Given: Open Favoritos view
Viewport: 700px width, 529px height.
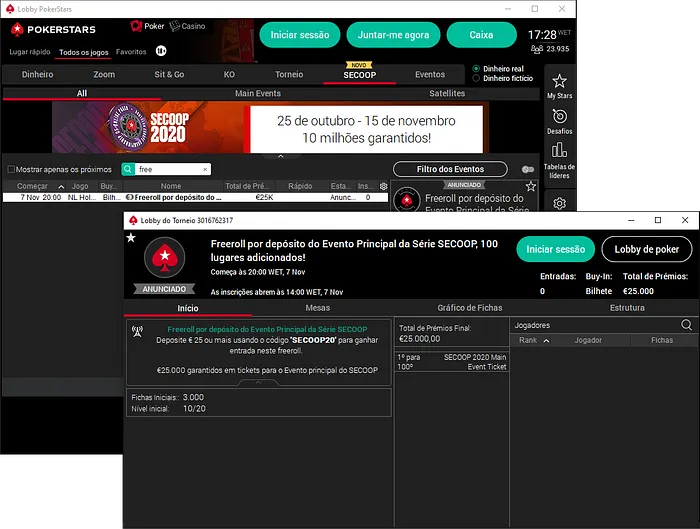Looking at the screenshot, I should tap(131, 52).
